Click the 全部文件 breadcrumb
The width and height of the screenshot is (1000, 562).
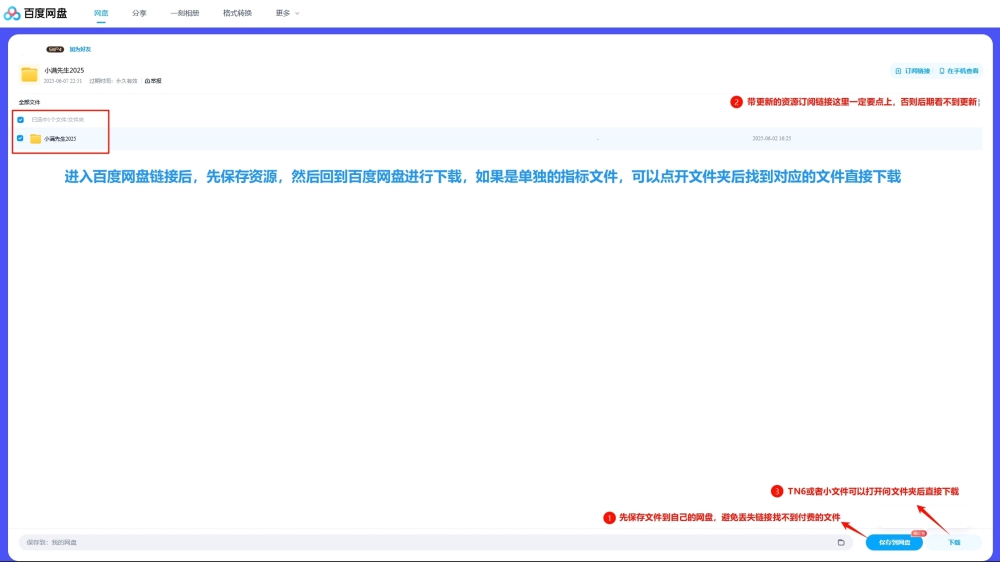(x=29, y=102)
